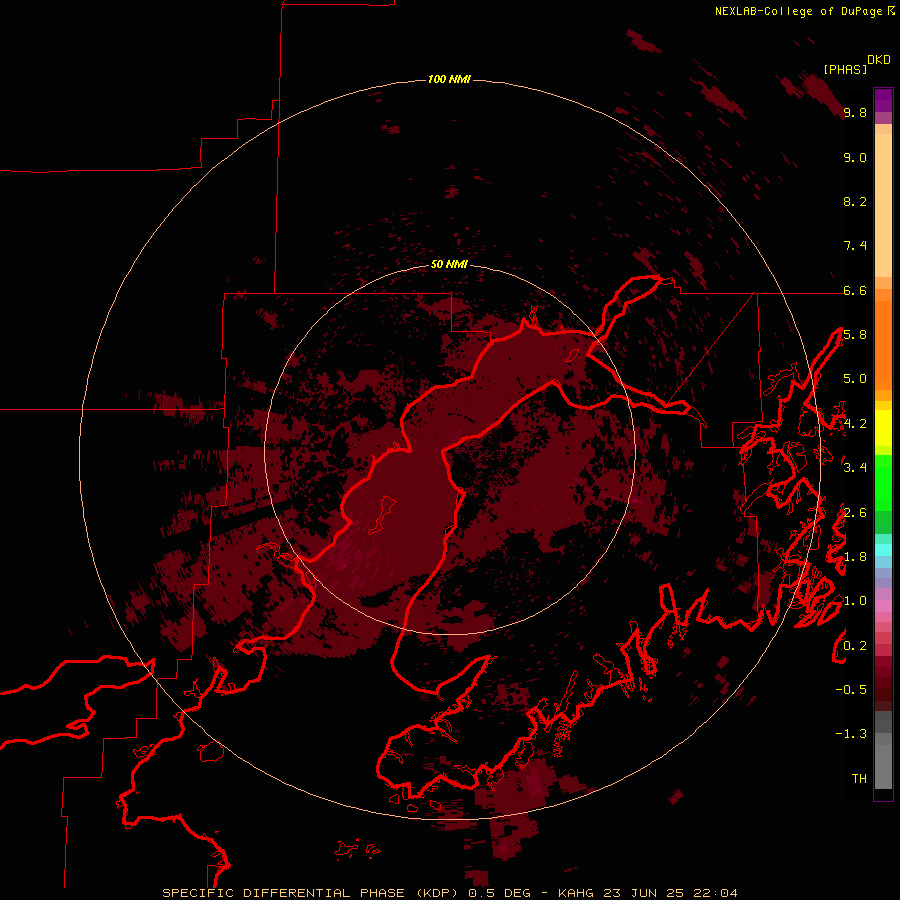Viewport: 900px width, 900px height.
Task: Click the Specific Differential Phase caption at bottom
Action: coord(449,893)
